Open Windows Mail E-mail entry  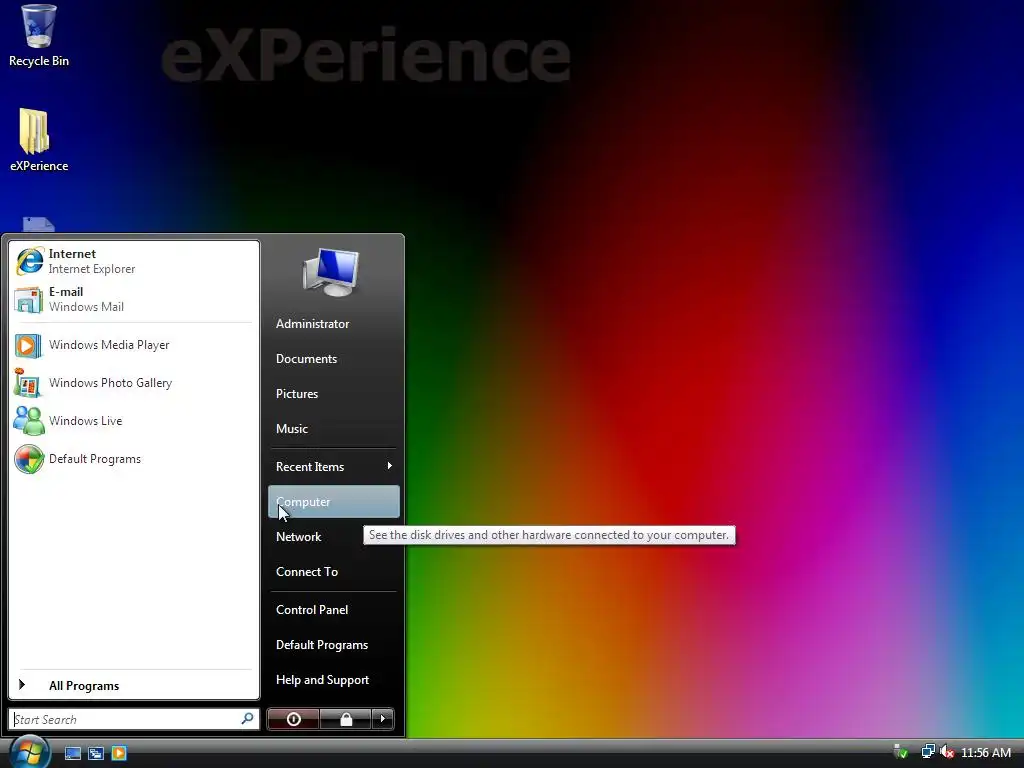pyautogui.click(x=133, y=299)
